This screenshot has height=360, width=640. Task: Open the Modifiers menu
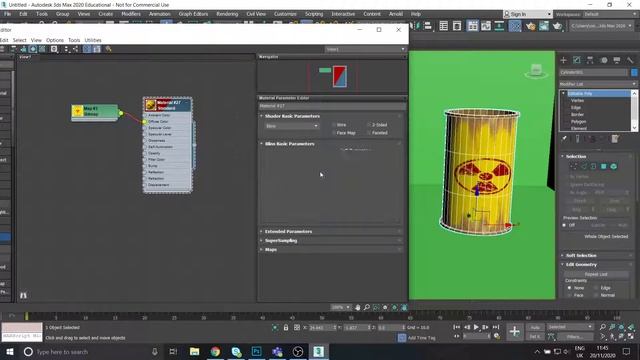[131, 14]
